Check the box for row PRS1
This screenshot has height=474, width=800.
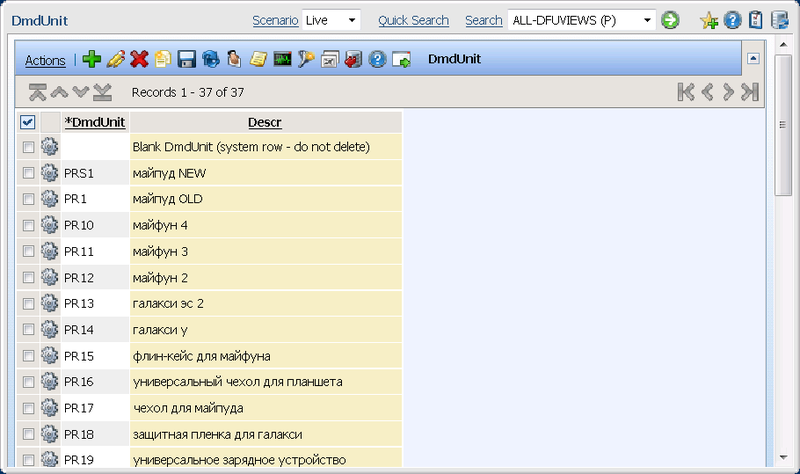tap(28, 173)
